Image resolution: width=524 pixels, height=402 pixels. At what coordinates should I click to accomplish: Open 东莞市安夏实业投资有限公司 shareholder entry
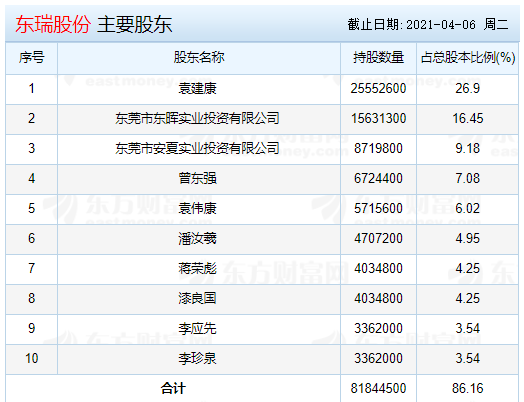point(198,148)
